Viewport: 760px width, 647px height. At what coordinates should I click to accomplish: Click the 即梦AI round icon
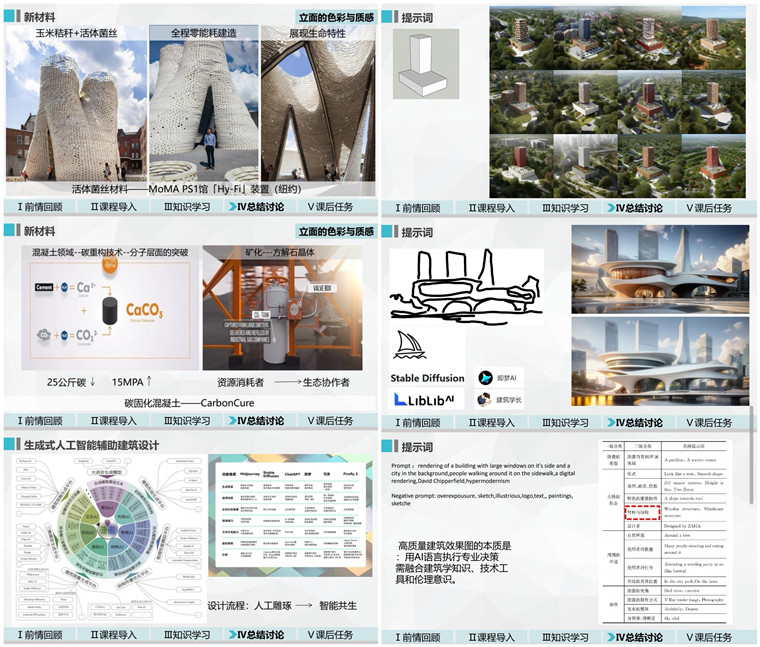[485, 378]
